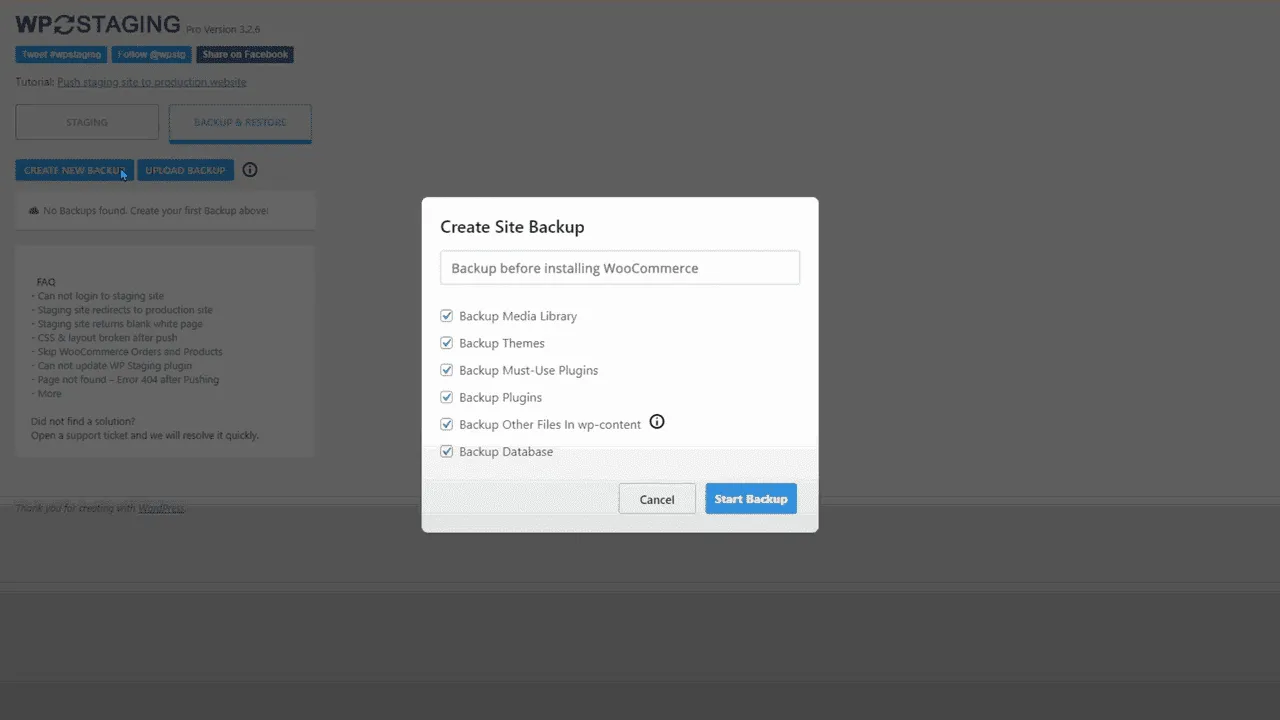Open FAQ: Page not found Error 404
This screenshot has width=1280, height=720.
128,380
